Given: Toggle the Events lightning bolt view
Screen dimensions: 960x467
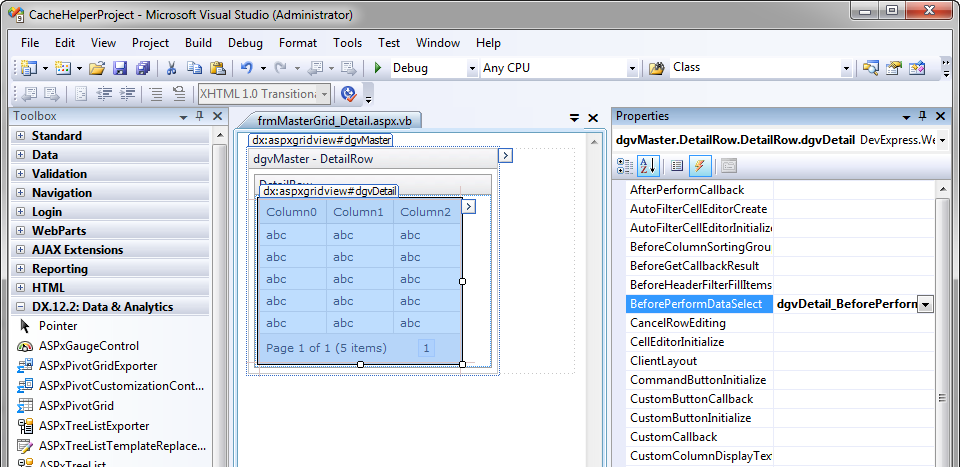Looking at the screenshot, I should pos(700,166).
